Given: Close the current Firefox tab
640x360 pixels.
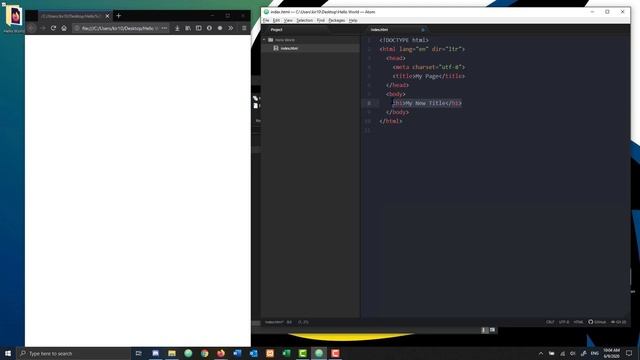Looking at the screenshot, I should tap(107, 16).
